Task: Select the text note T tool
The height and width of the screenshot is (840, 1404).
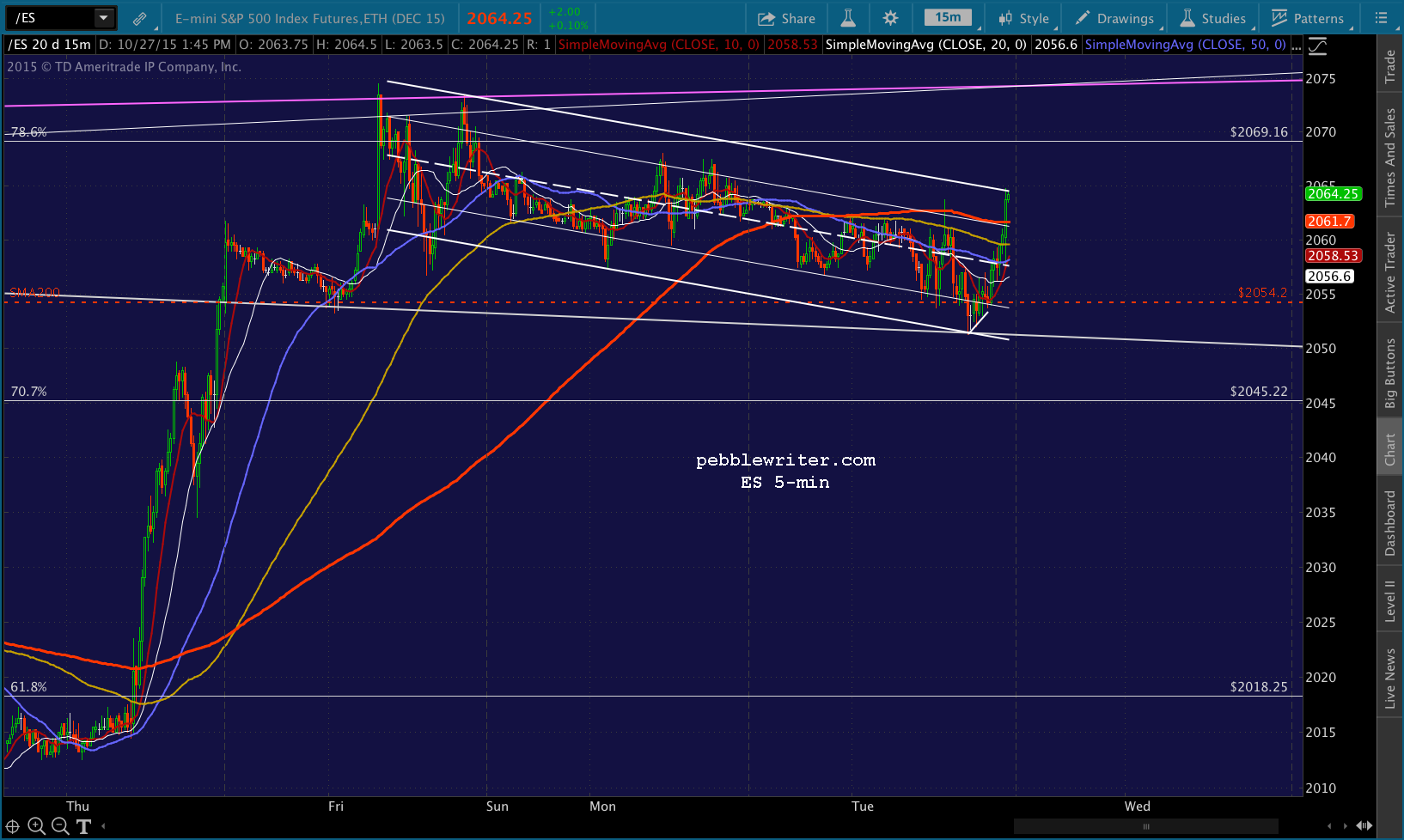Action: [83, 826]
